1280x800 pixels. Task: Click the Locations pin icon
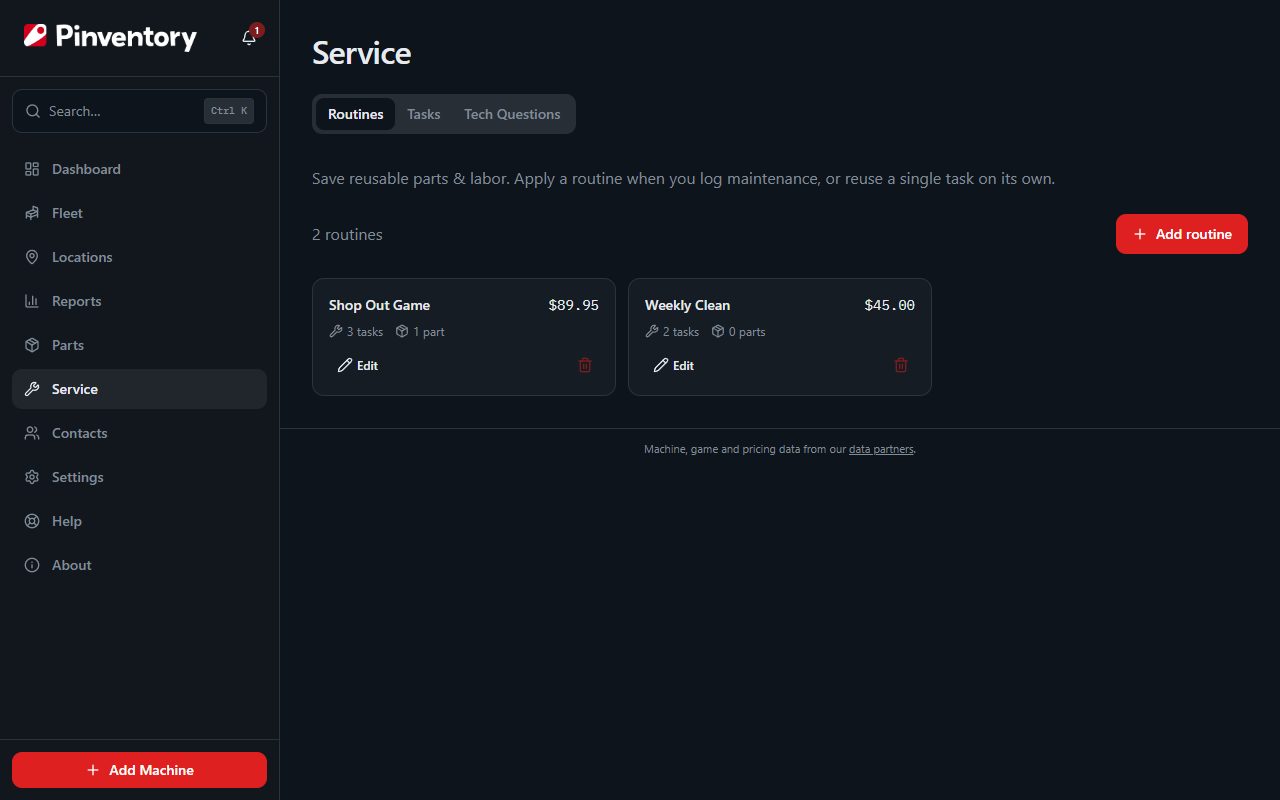(x=32, y=257)
